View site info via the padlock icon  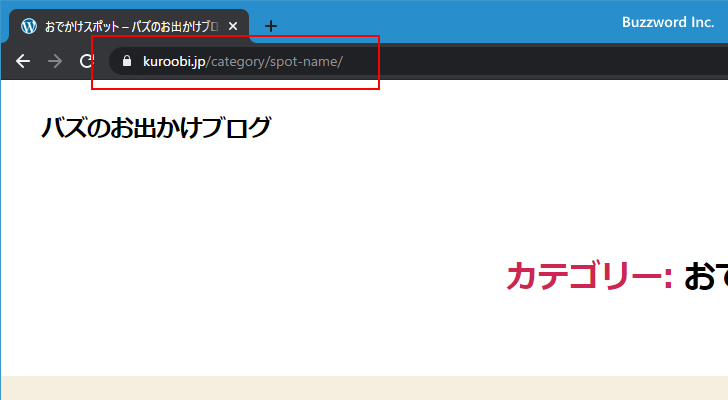tap(127, 61)
